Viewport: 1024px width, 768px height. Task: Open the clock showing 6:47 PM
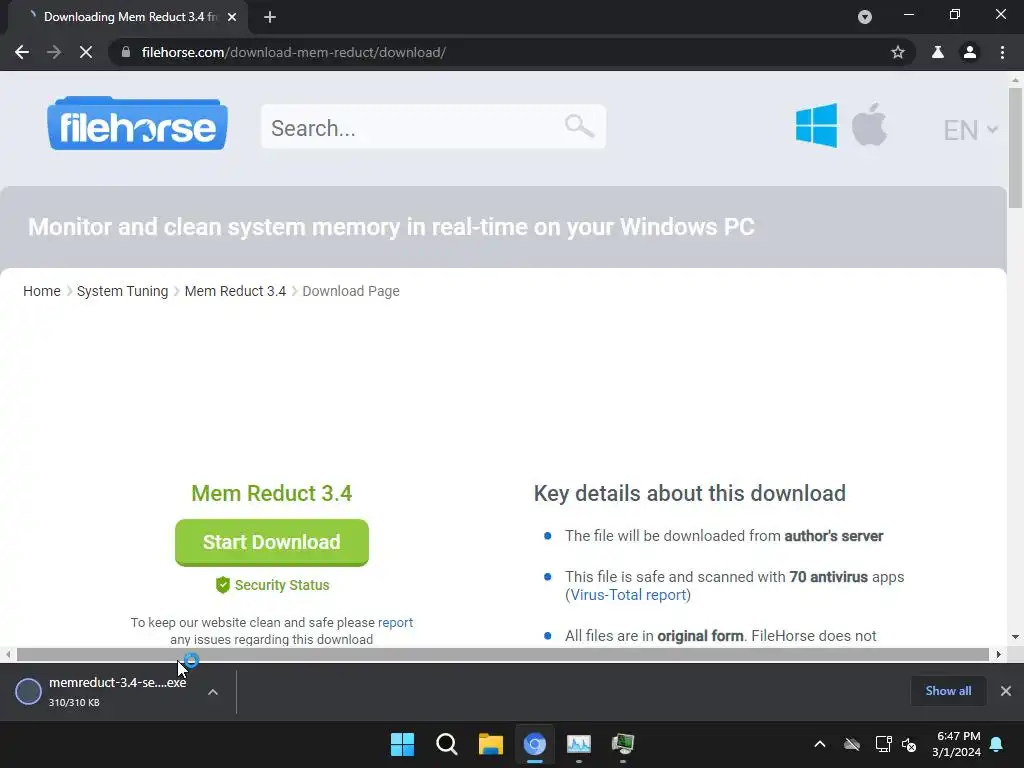point(957,744)
